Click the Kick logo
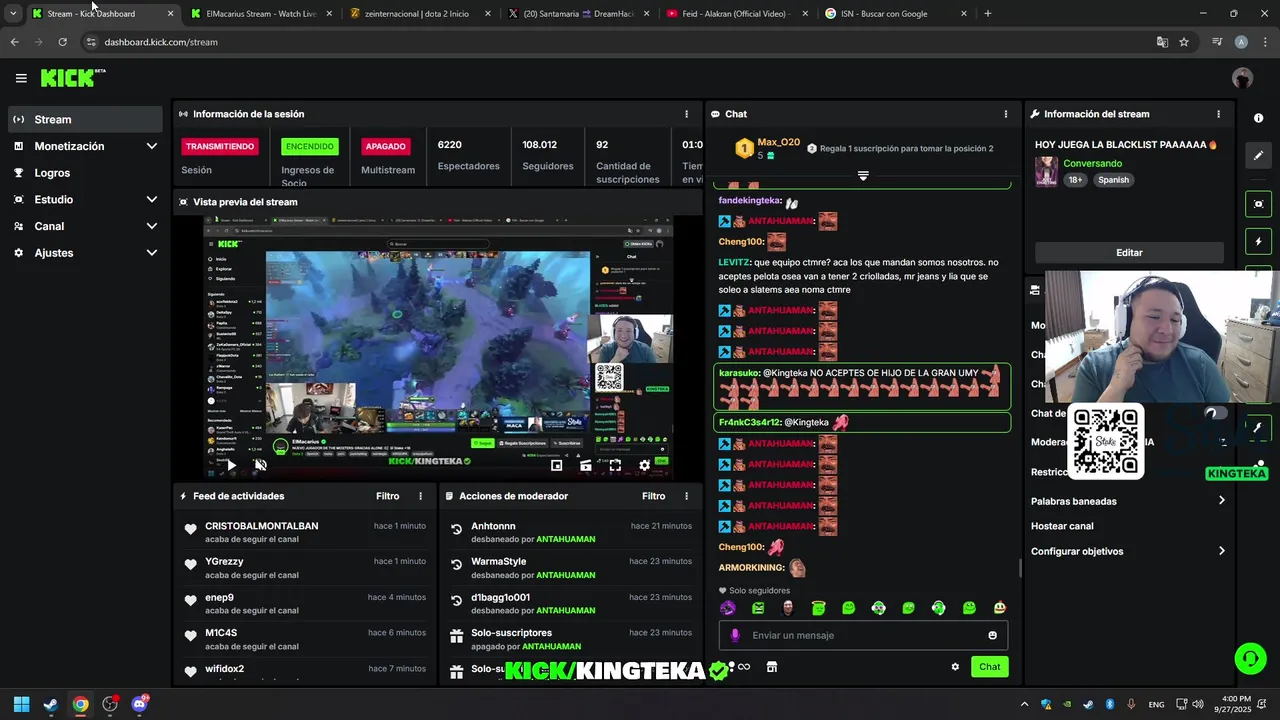 click(x=72, y=78)
